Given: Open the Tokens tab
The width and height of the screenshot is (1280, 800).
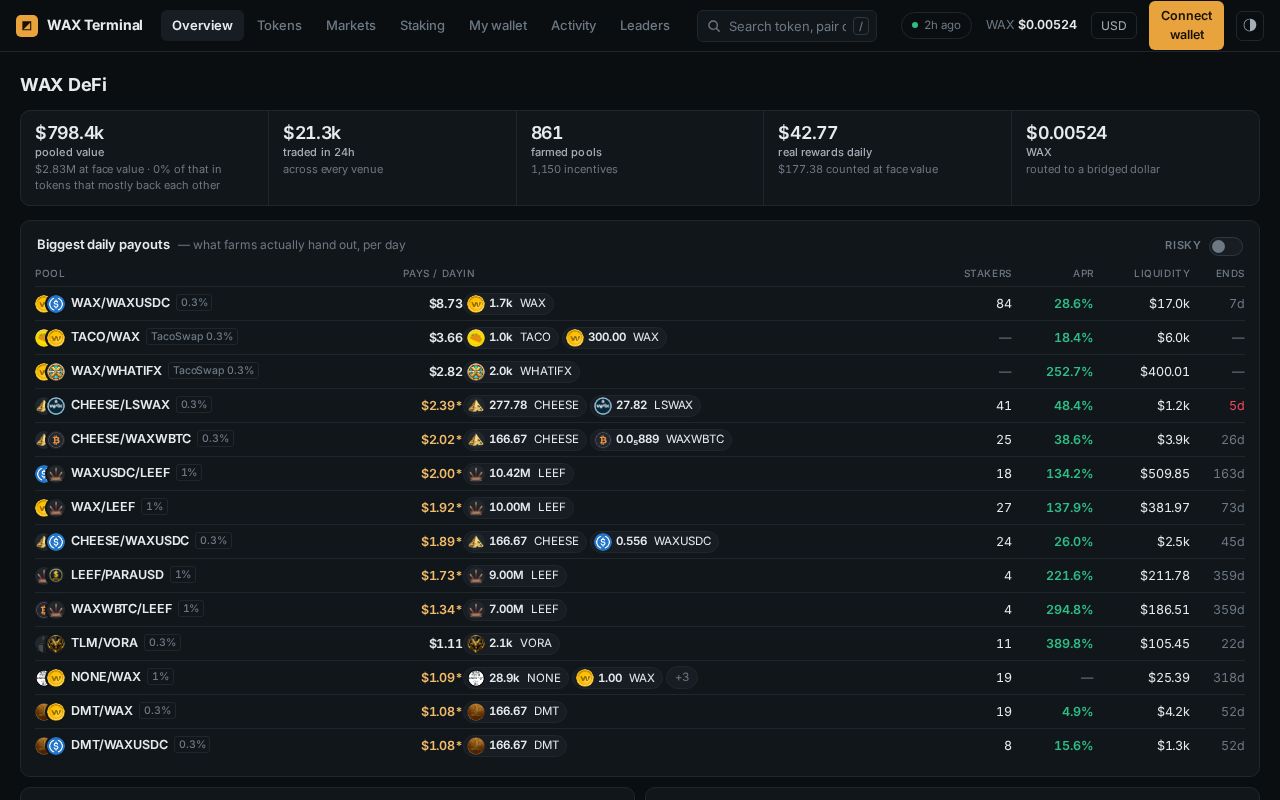Looking at the screenshot, I should 279,26.
